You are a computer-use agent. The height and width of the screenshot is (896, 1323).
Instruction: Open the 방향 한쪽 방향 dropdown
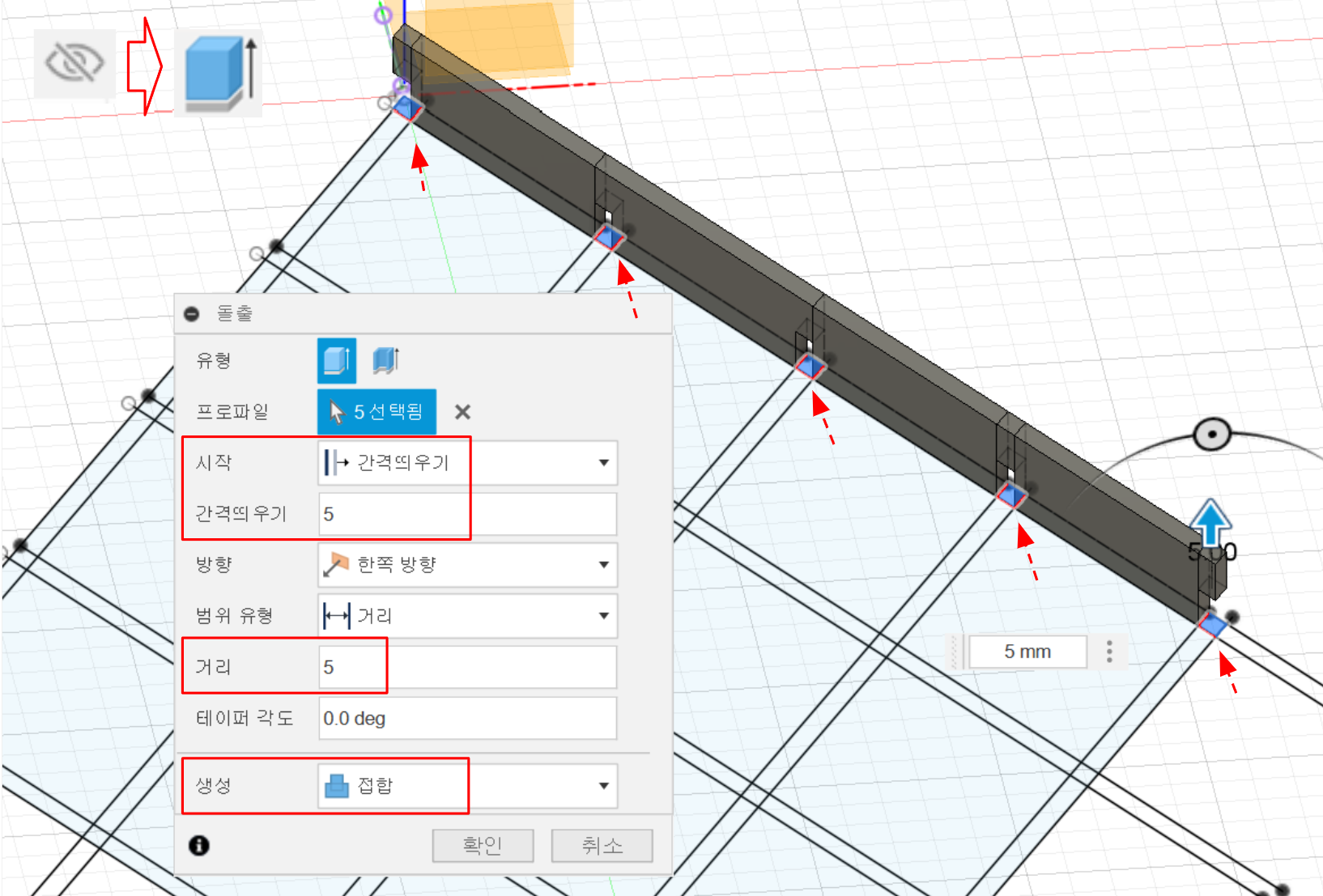click(468, 565)
